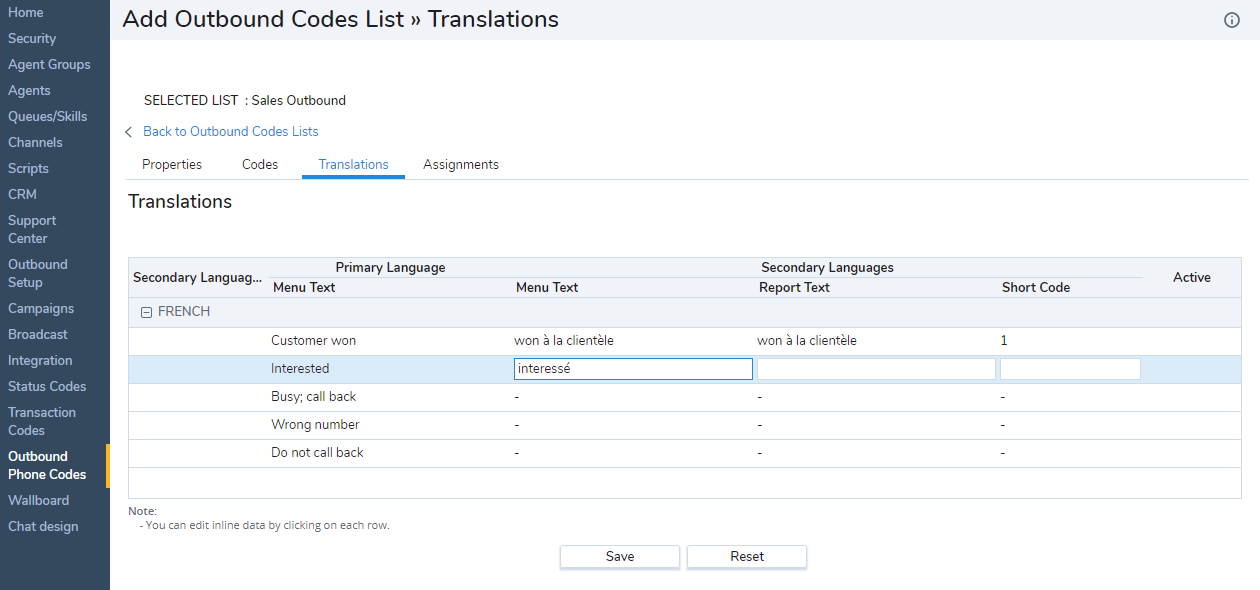The height and width of the screenshot is (590, 1260).
Task: Click the Report Text input for Interested
Action: [876, 369]
